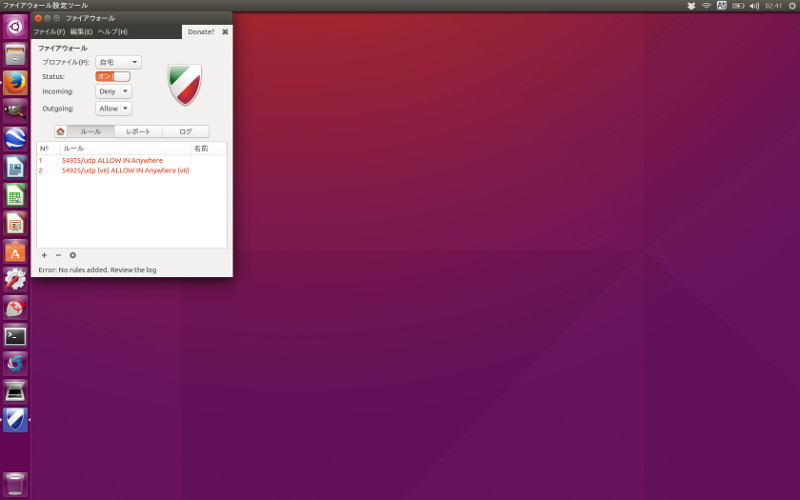Open the Trash in launcher

point(15,484)
